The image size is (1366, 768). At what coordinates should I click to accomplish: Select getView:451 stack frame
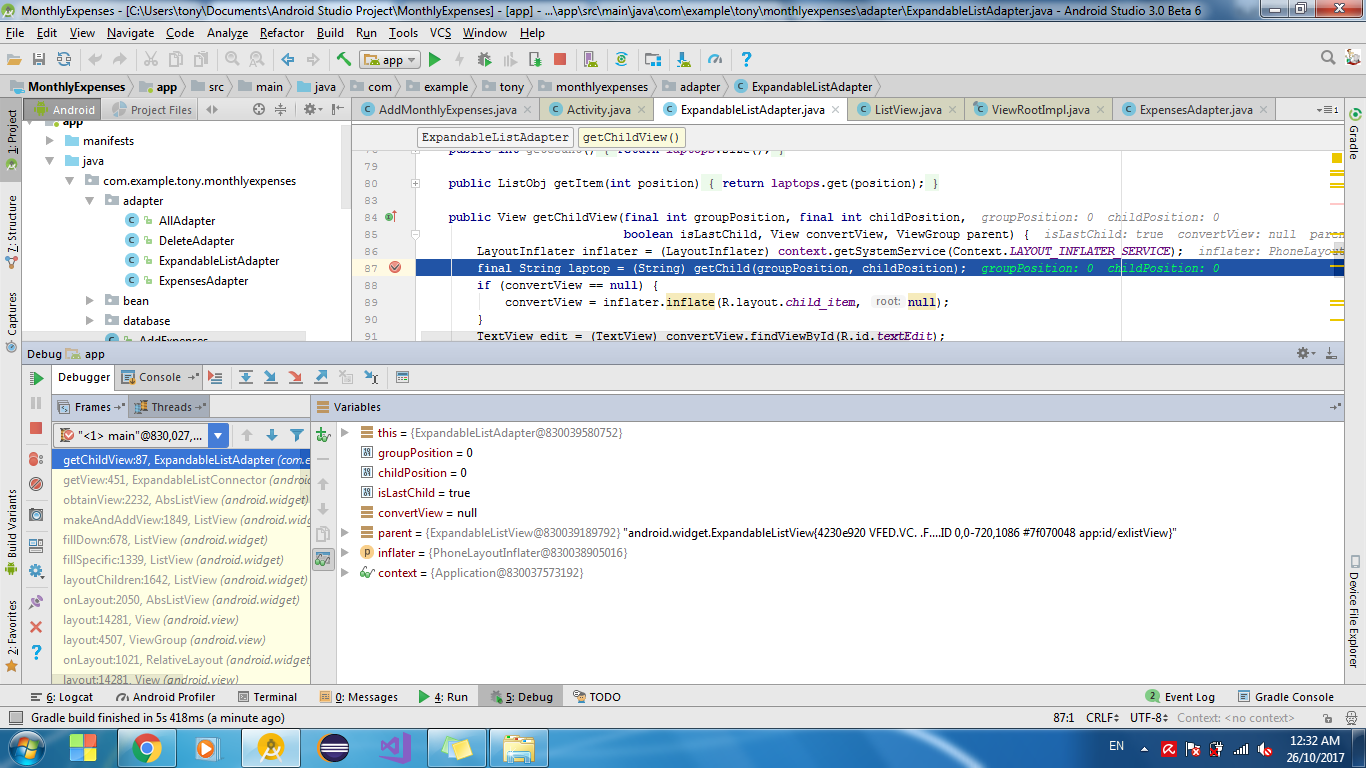[181, 480]
